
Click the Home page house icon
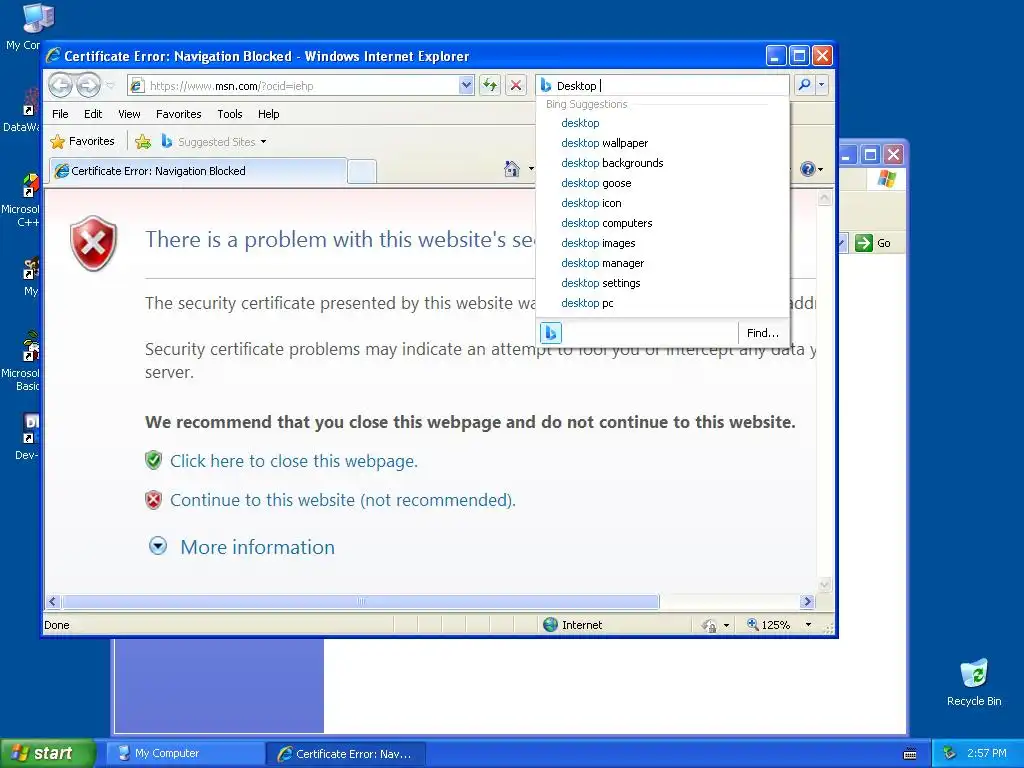pyautogui.click(x=512, y=169)
